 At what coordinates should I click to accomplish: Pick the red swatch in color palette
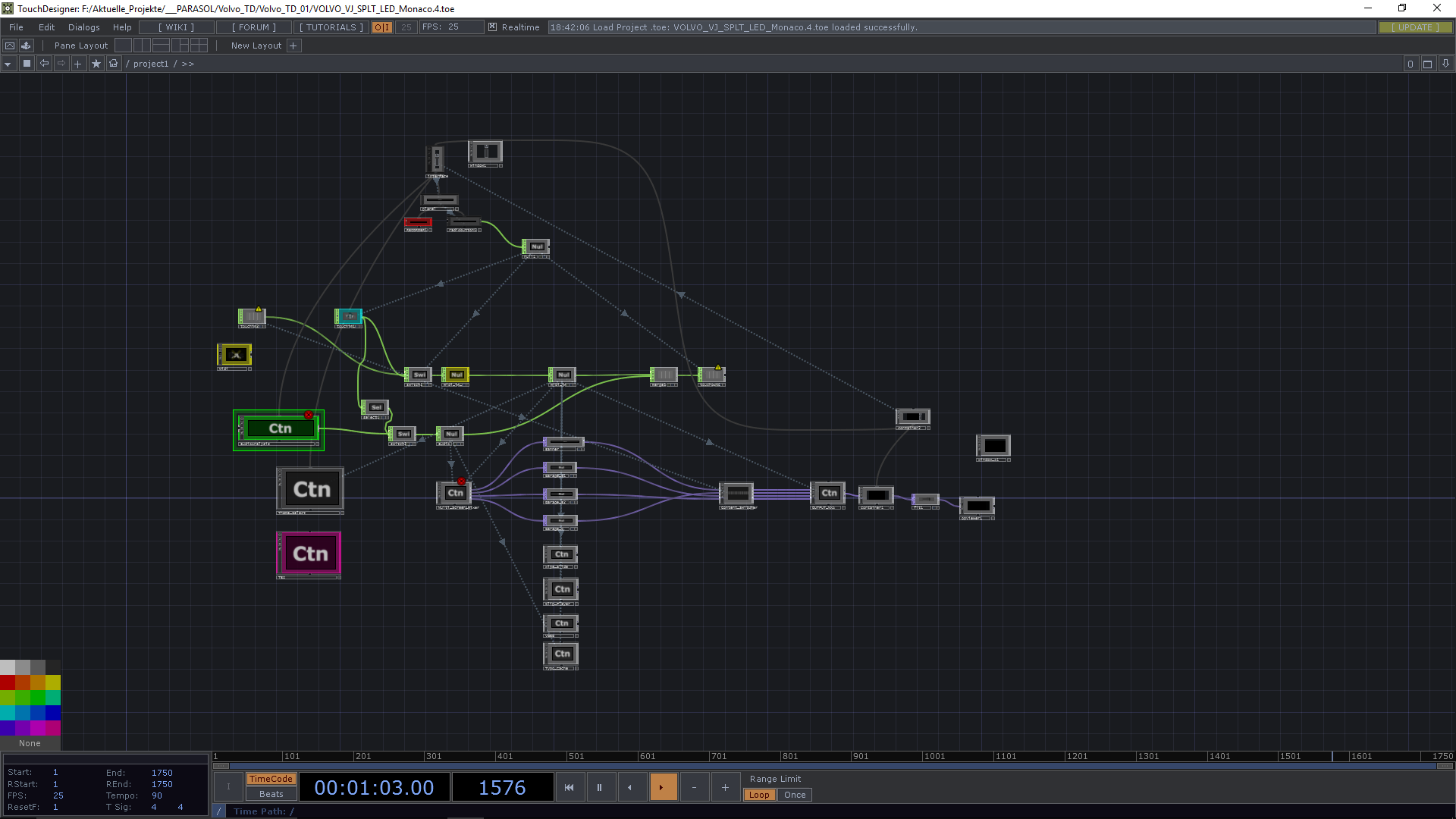pyautogui.click(x=8, y=682)
